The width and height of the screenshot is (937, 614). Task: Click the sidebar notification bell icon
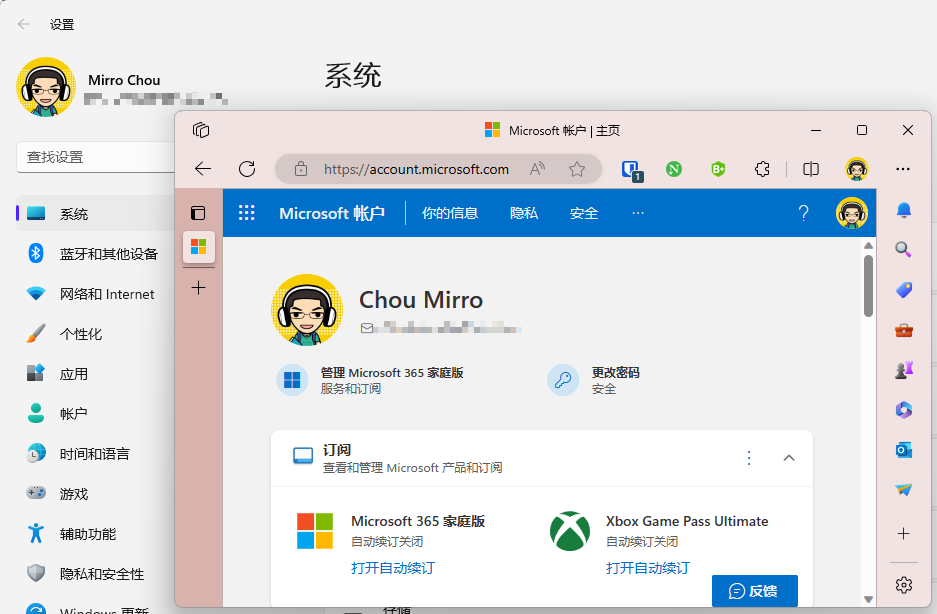click(904, 210)
